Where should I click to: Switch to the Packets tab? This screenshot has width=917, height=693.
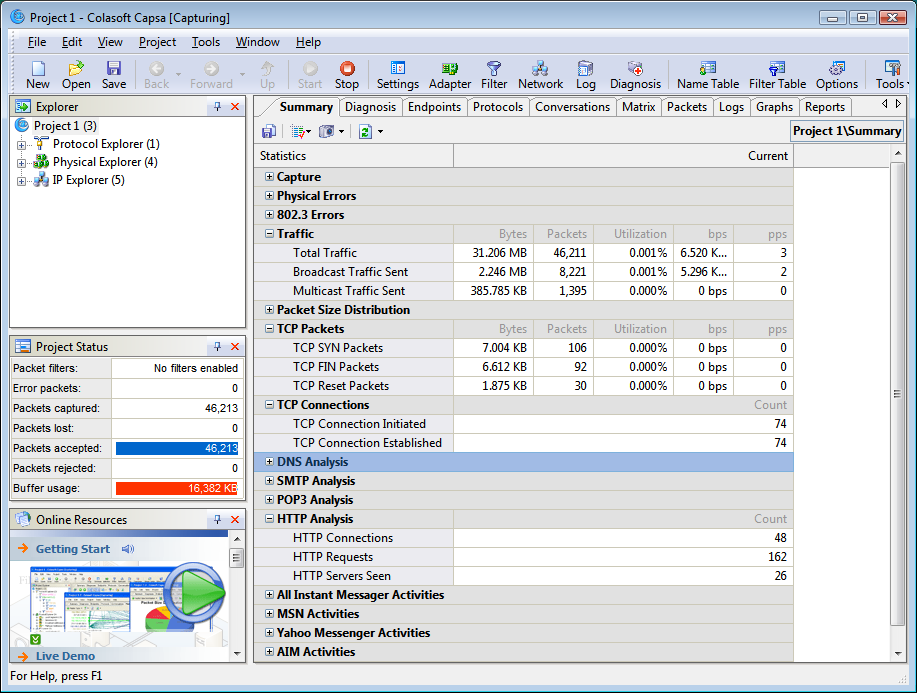click(687, 107)
